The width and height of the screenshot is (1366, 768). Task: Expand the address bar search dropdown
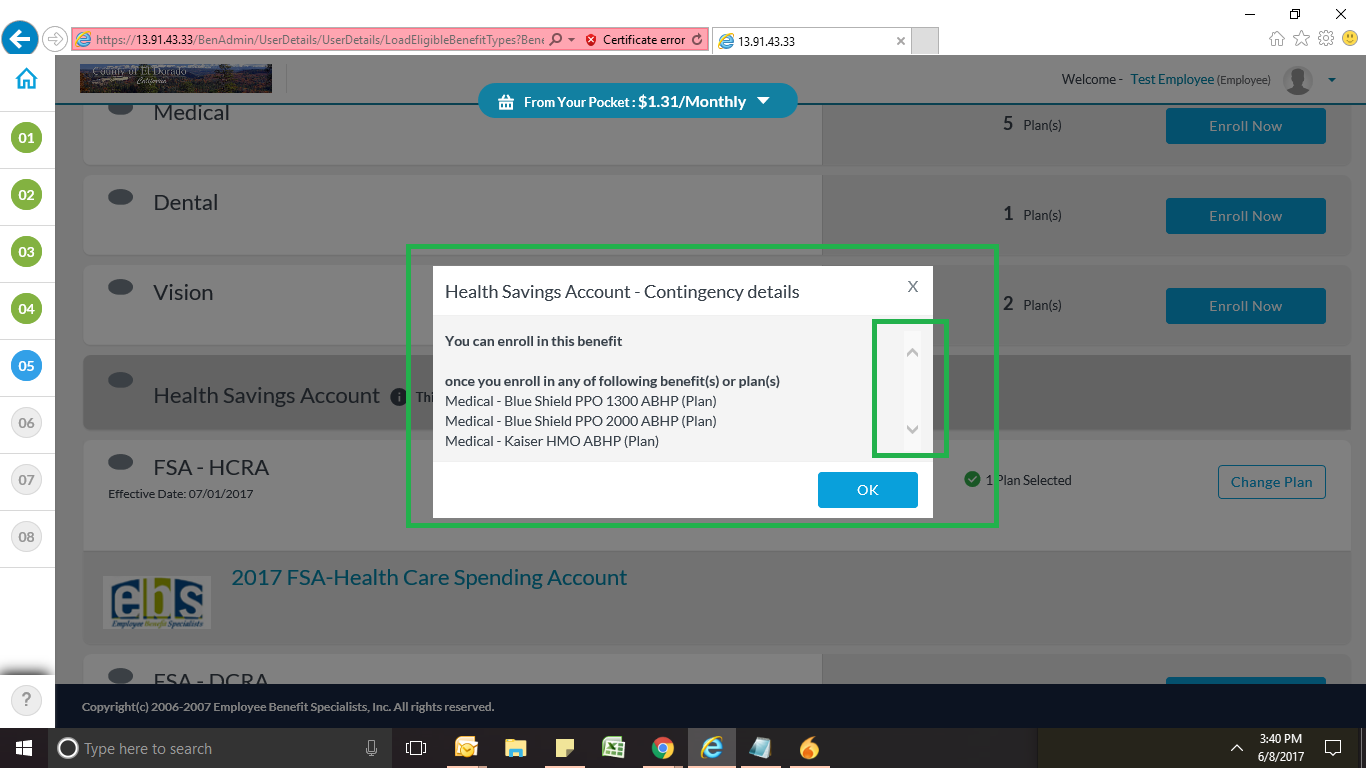tap(571, 40)
